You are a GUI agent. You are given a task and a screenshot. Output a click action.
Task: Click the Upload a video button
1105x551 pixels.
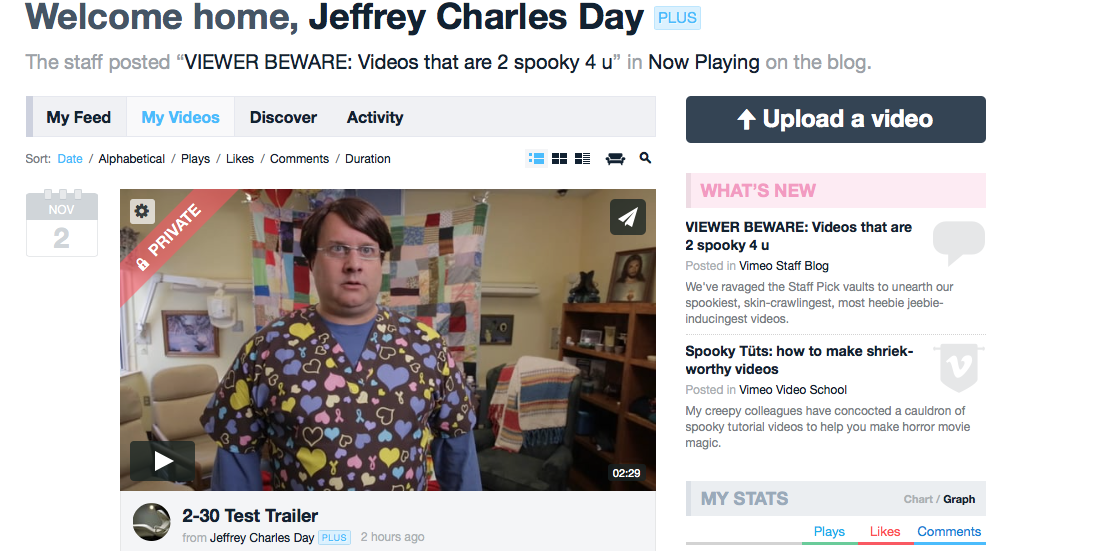click(x=836, y=119)
